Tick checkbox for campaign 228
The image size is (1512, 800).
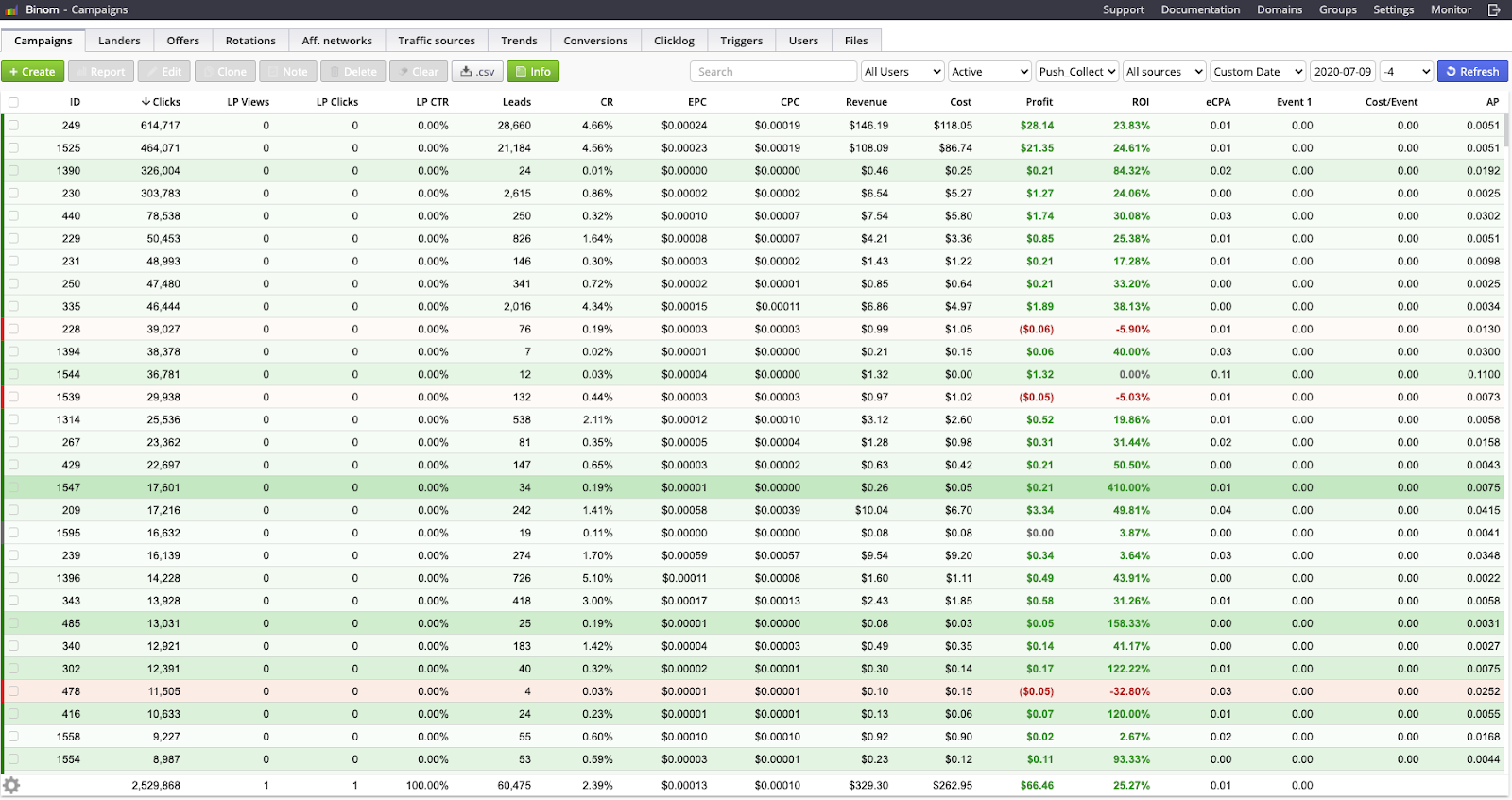[x=13, y=329]
